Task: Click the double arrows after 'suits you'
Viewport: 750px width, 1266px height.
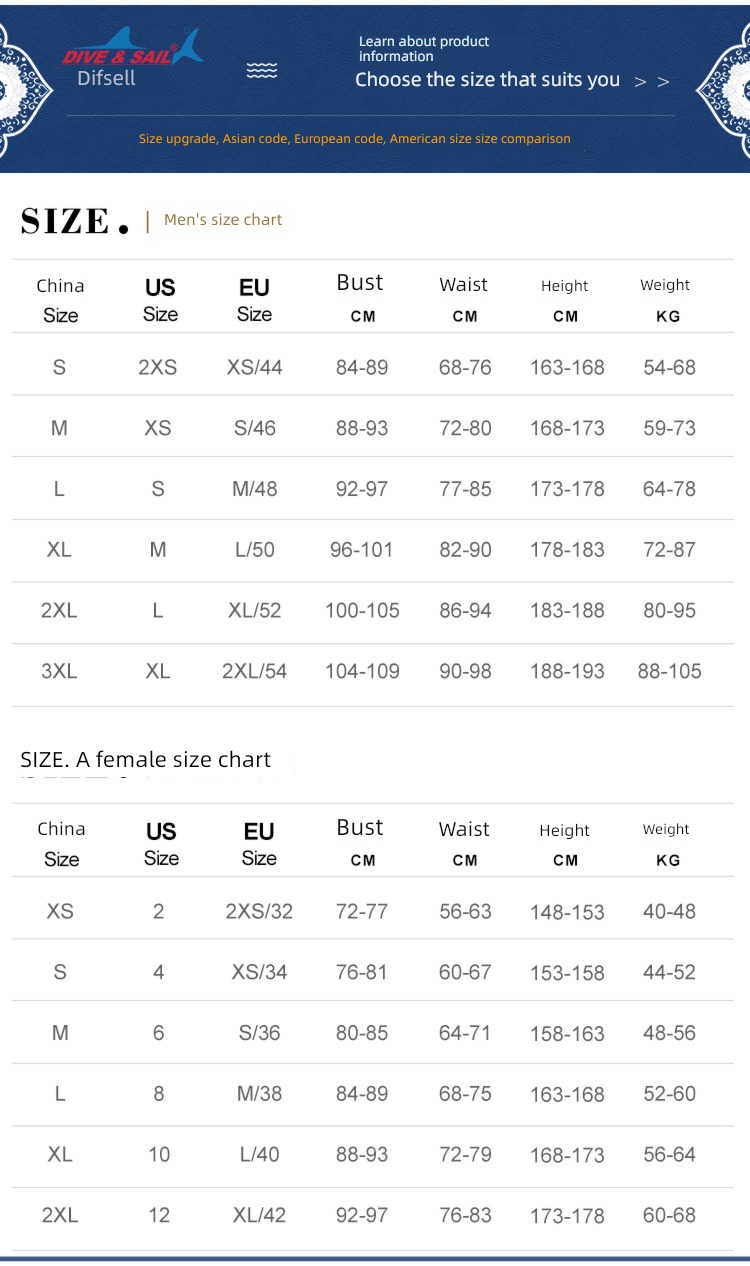Action: (652, 82)
